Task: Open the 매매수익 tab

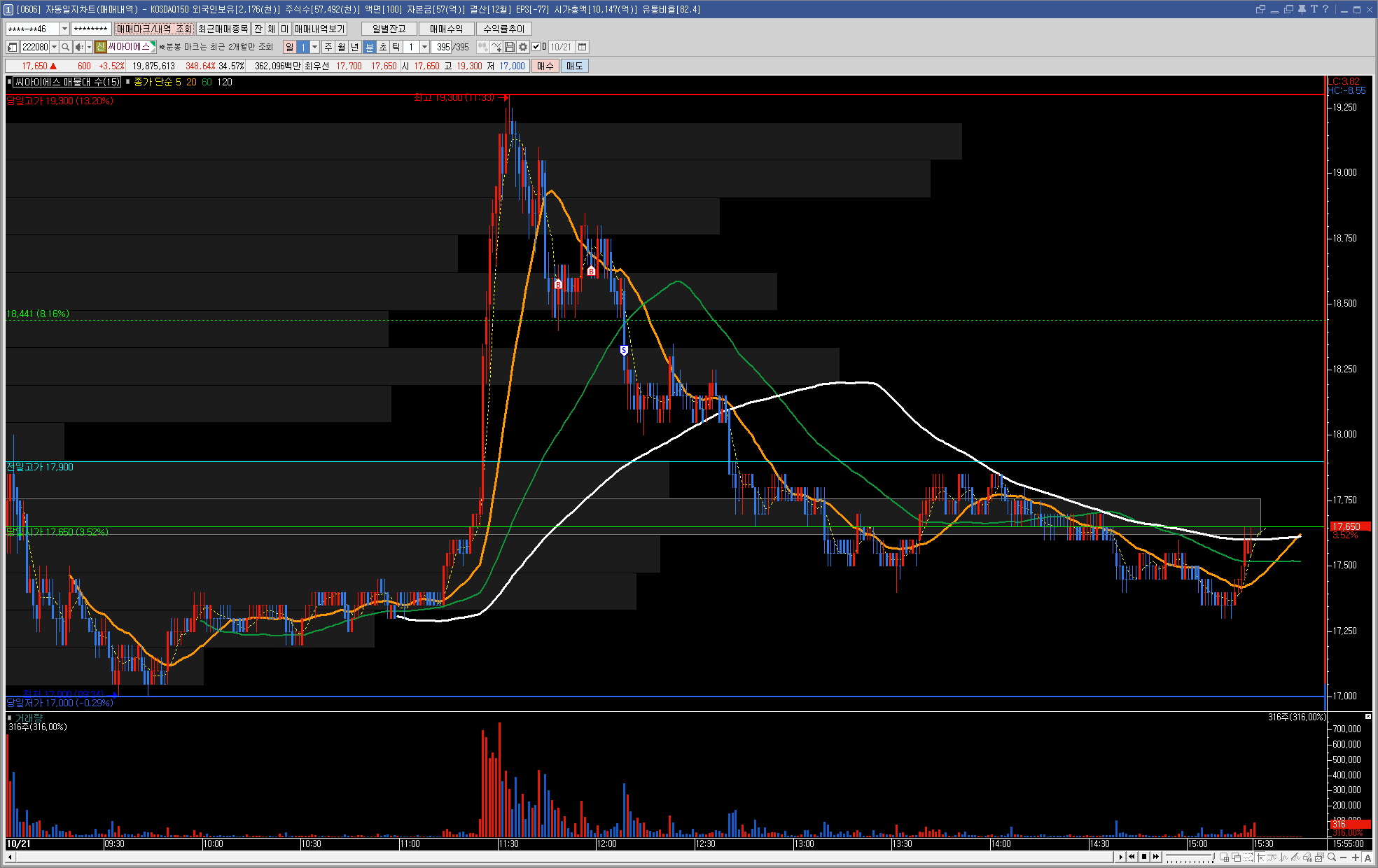Action: [446, 29]
